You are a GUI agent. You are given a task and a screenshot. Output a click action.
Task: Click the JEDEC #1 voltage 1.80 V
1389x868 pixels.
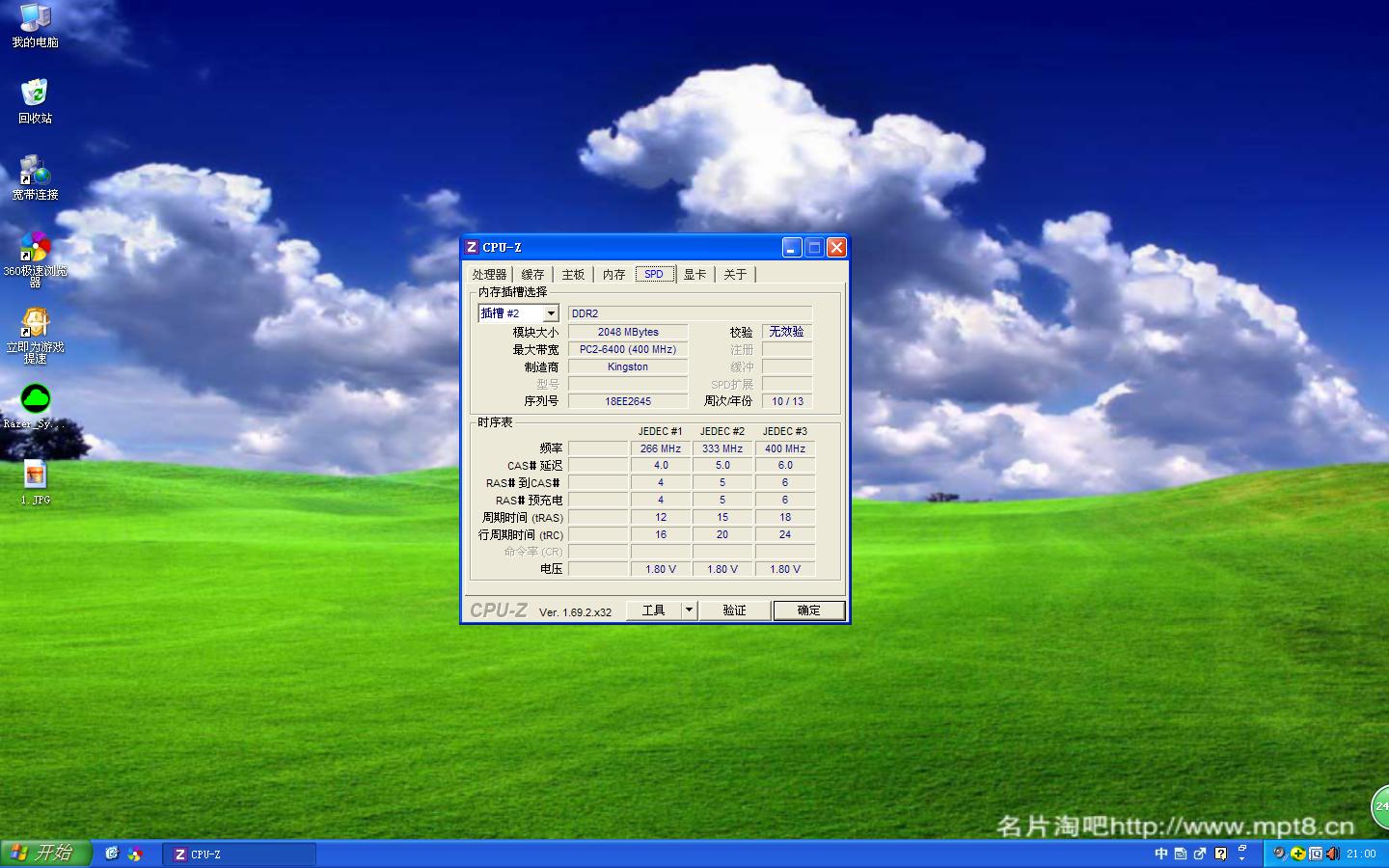point(661,569)
